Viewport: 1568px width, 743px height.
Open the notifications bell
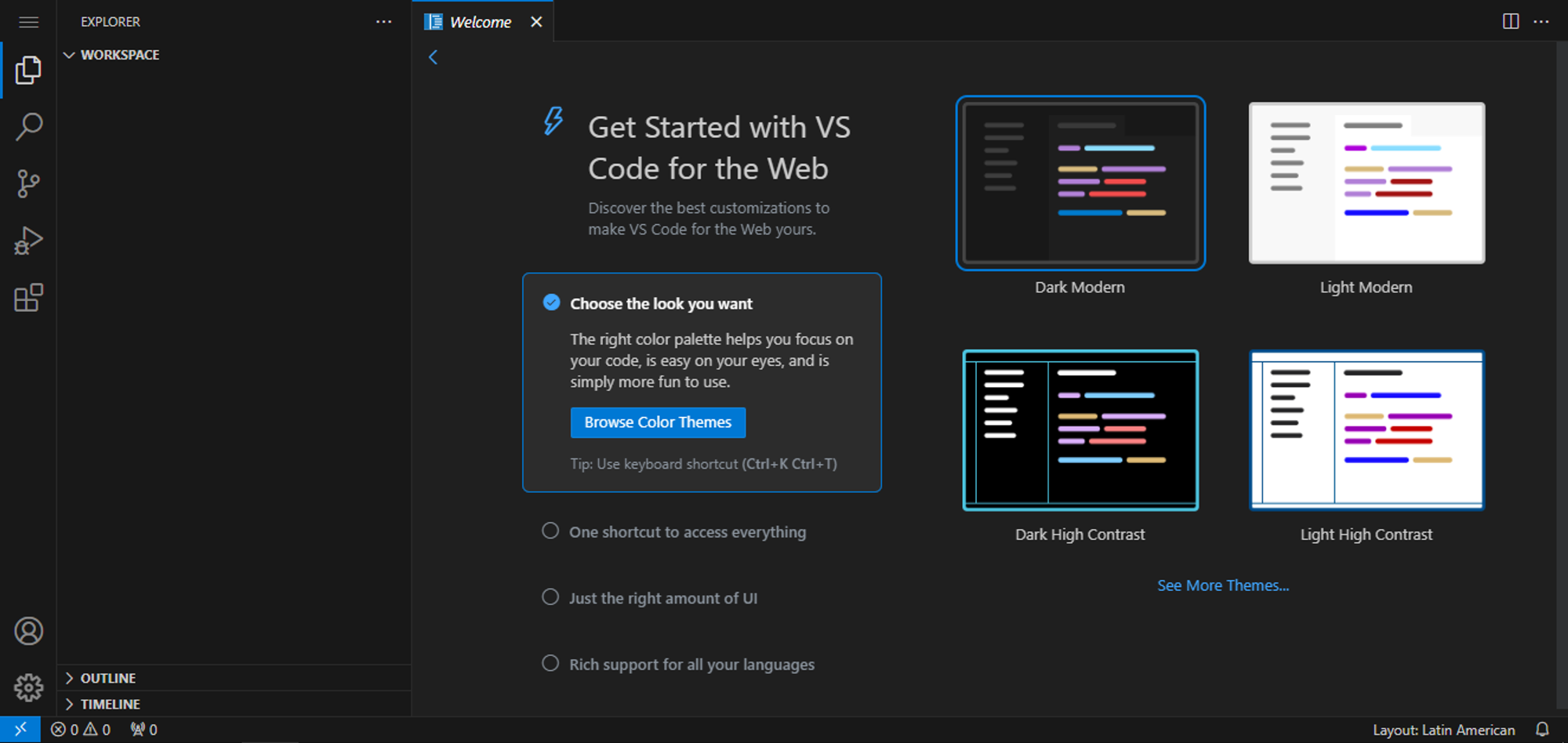[x=1542, y=730]
